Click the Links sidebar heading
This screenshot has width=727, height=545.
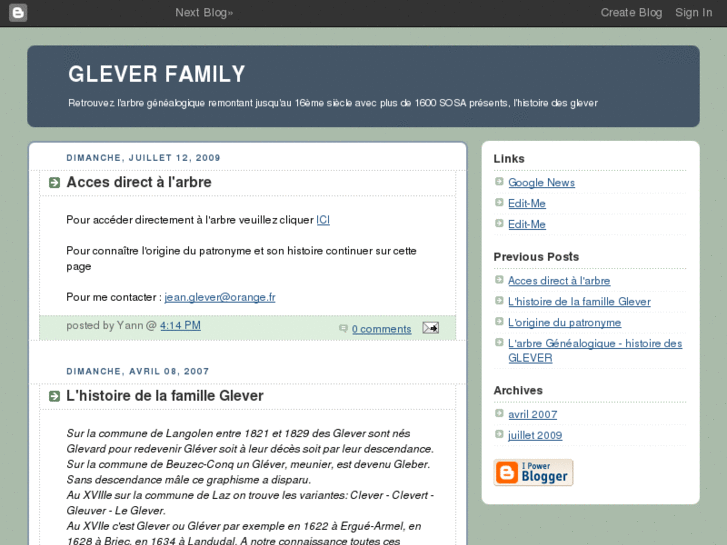pyautogui.click(x=509, y=159)
